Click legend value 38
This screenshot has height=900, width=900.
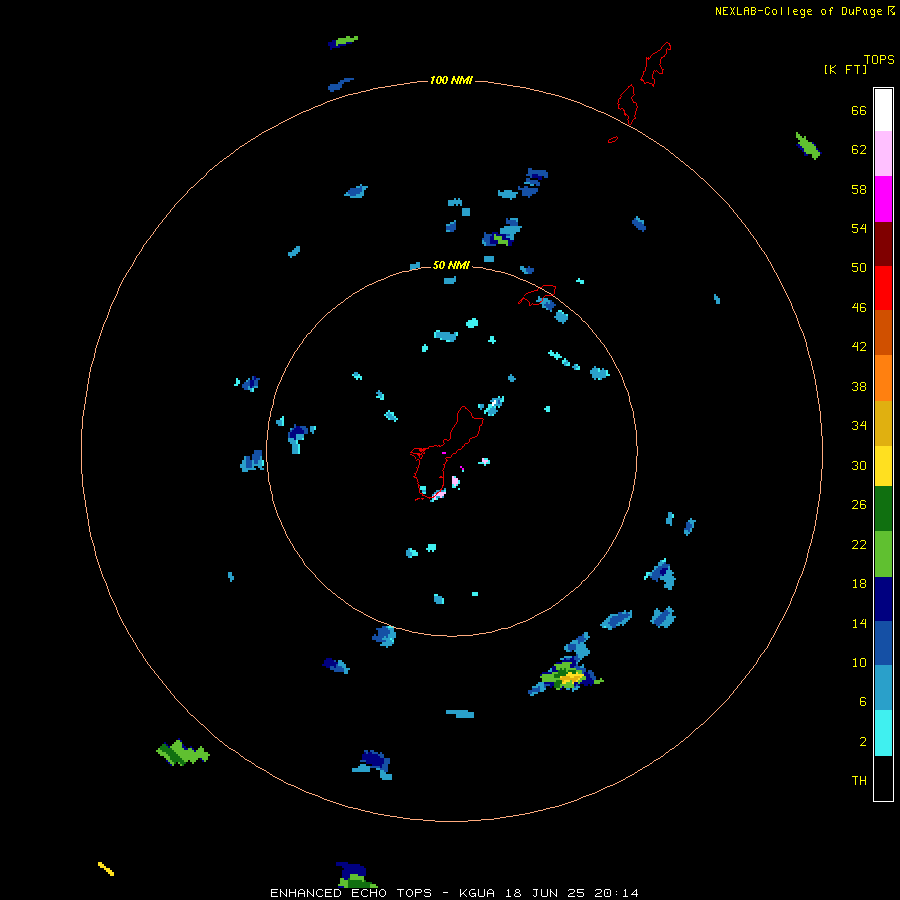coord(859,386)
